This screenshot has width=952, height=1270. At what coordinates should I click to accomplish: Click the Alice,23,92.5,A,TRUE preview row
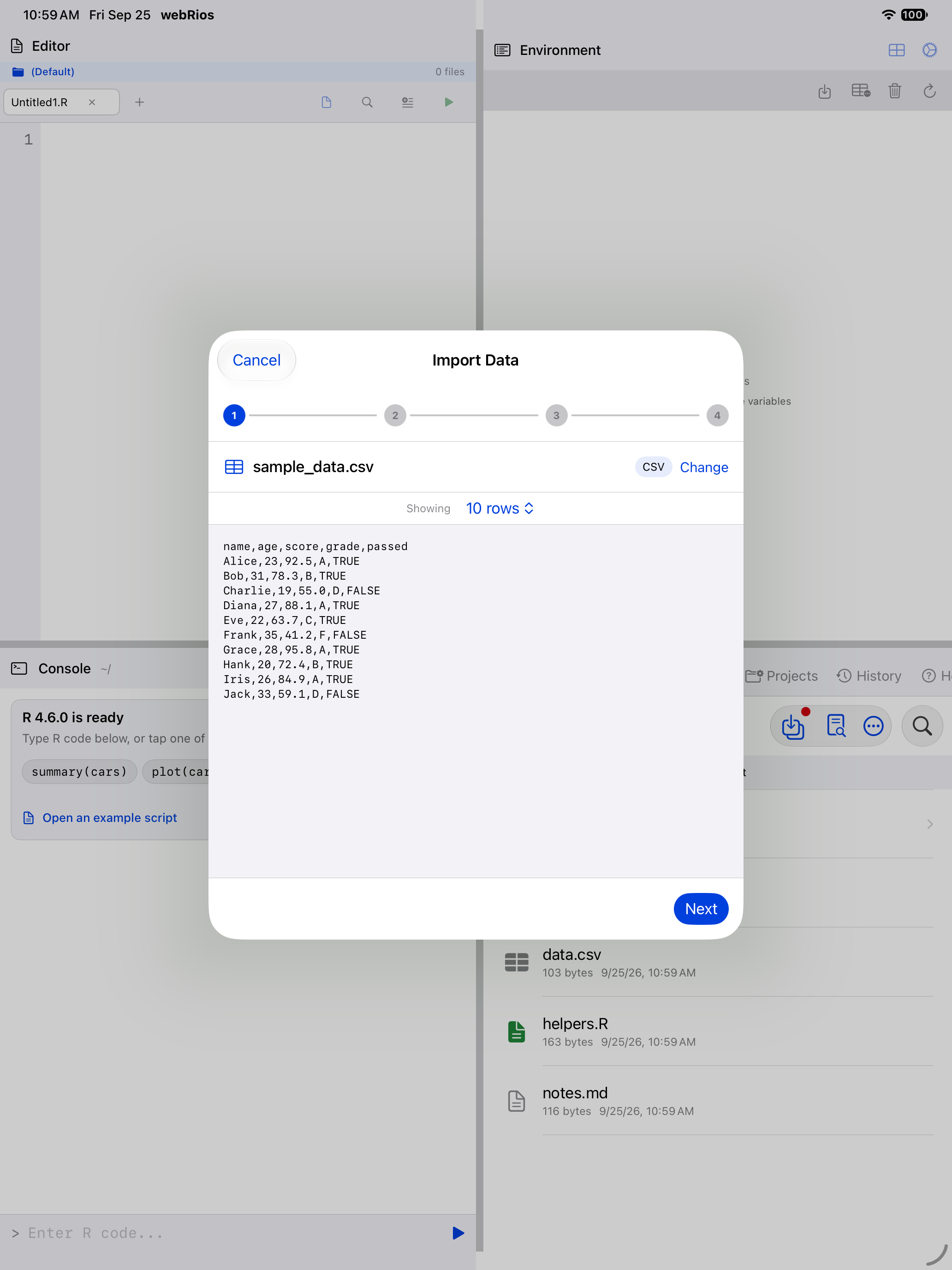pos(291,561)
